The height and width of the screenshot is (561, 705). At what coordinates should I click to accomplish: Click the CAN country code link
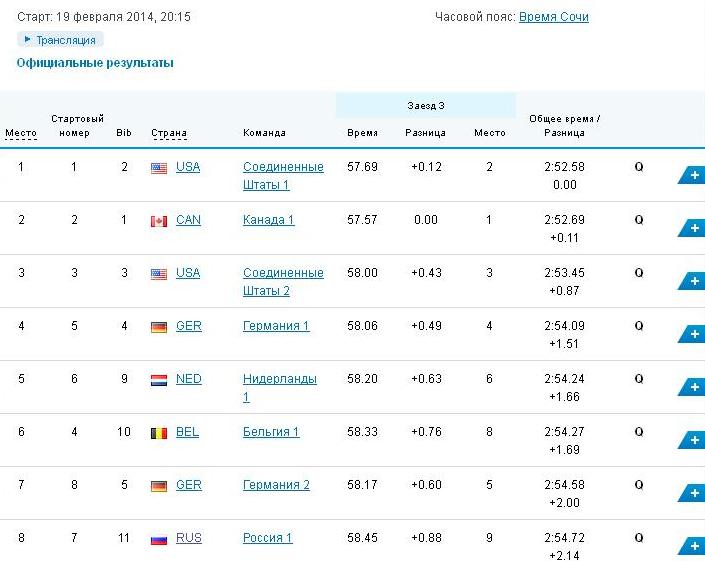pyautogui.click(x=188, y=220)
